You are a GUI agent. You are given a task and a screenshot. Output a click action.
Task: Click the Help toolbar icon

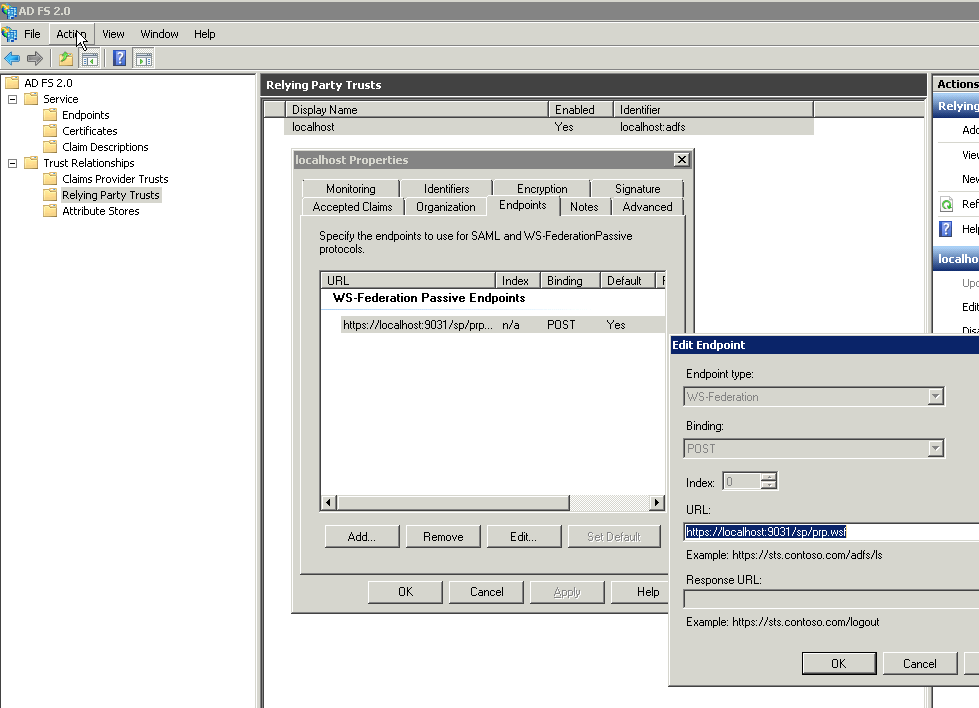(x=118, y=57)
